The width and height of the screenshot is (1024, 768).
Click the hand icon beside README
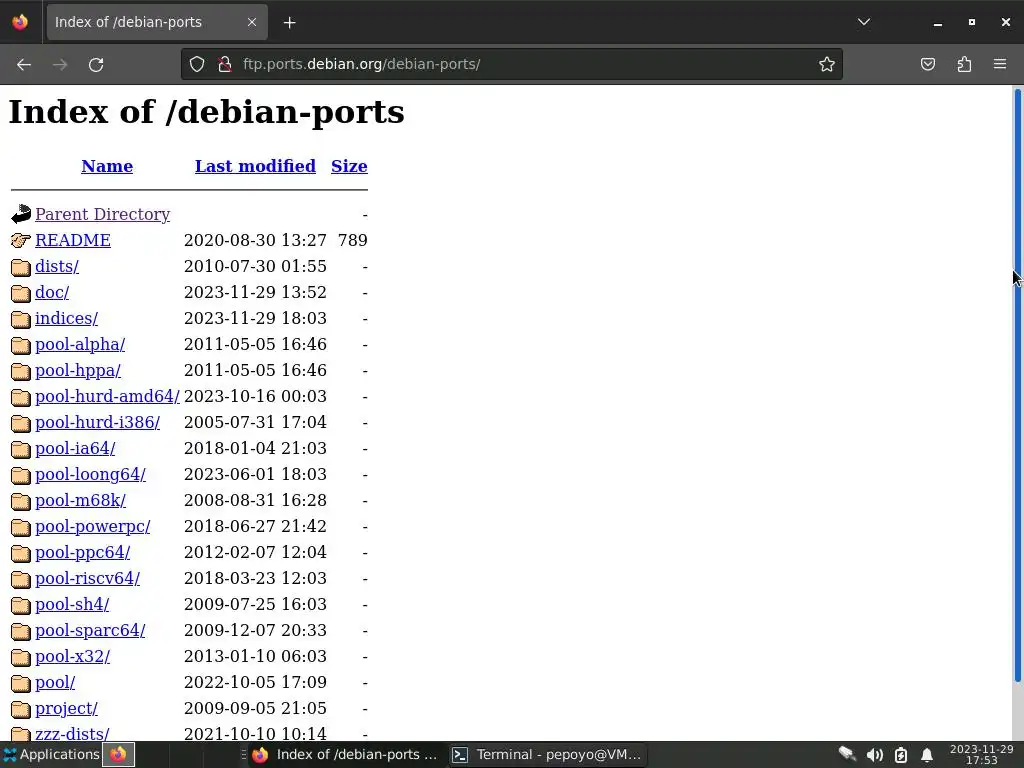pyautogui.click(x=21, y=240)
